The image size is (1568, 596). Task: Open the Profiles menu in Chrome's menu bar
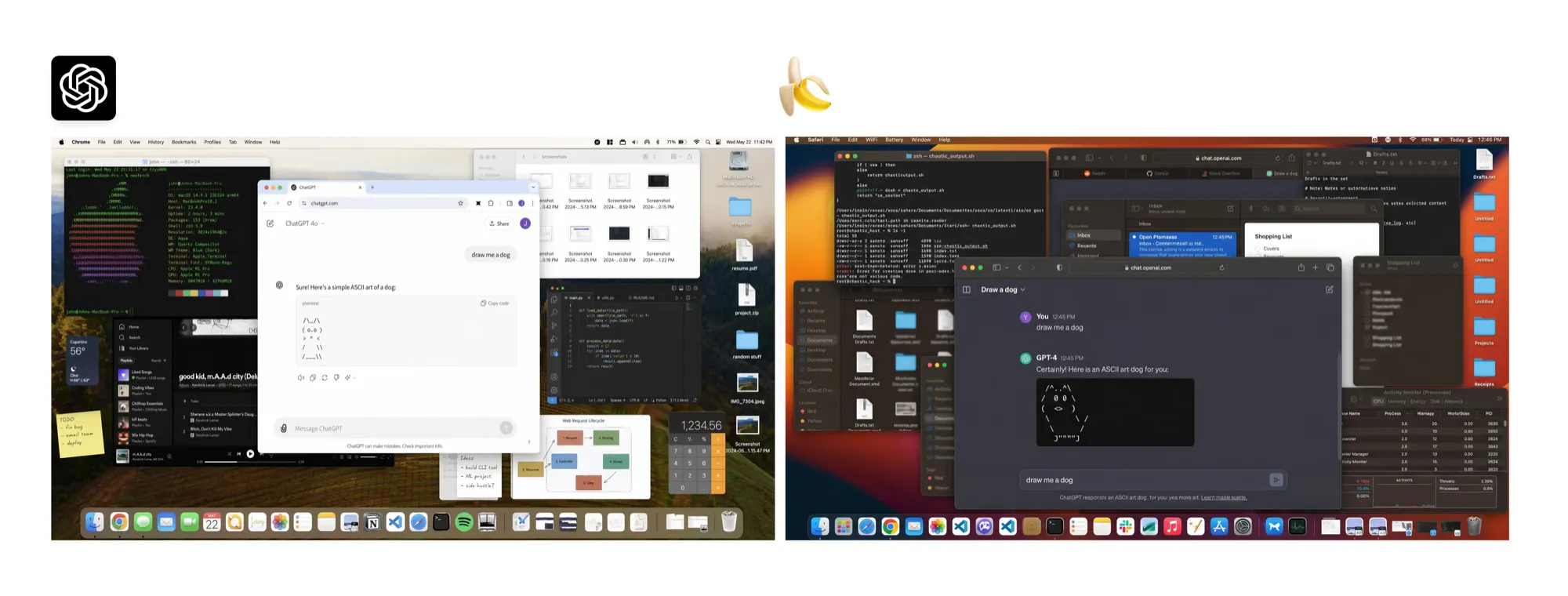pos(212,142)
